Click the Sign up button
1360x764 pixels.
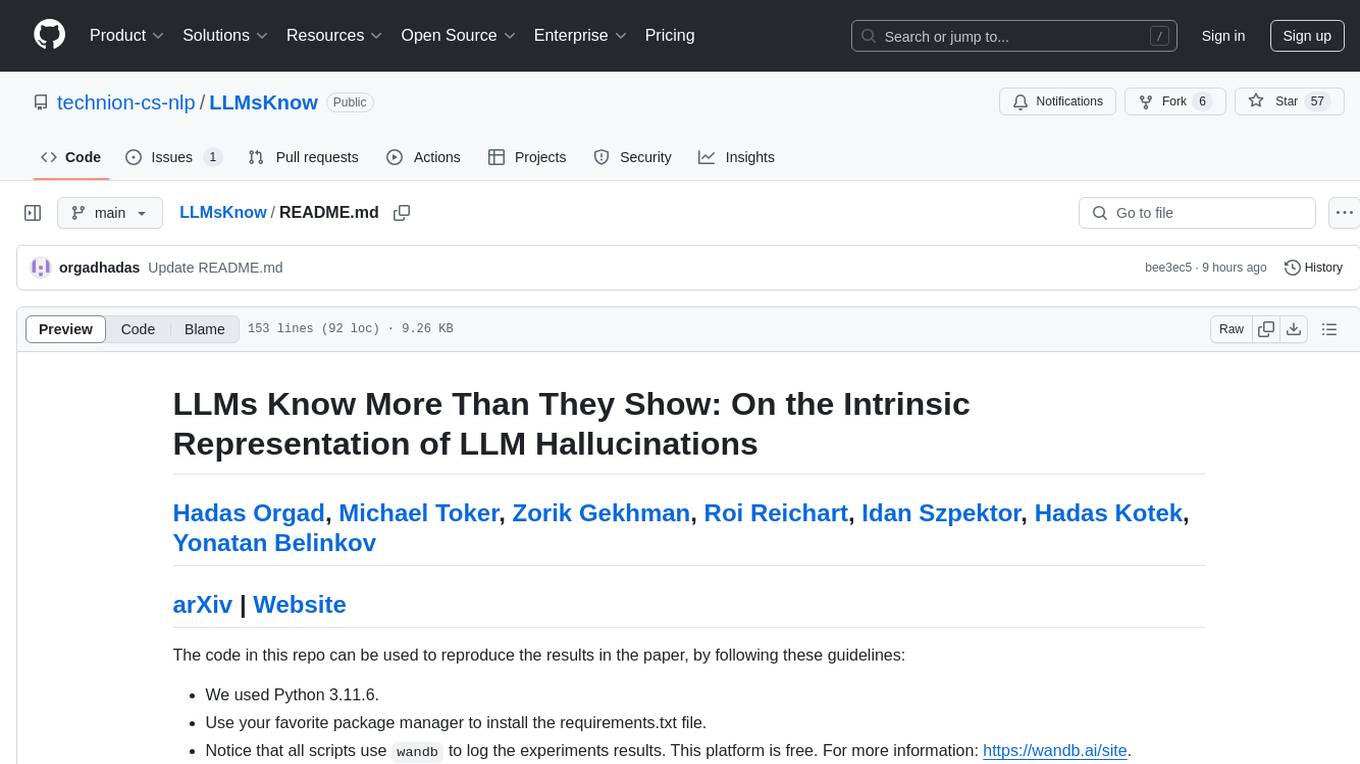coord(1307,36)
